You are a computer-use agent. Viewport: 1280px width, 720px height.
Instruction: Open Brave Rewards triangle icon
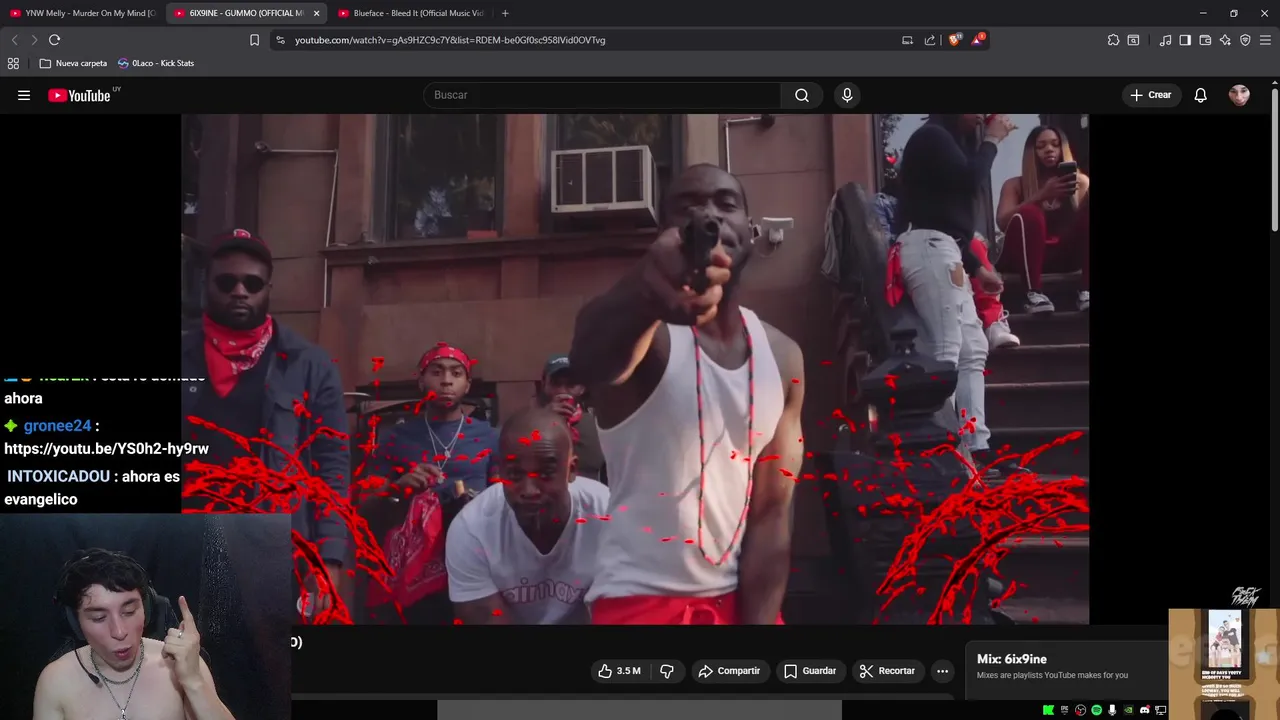pyautogui.click(x=977, y=40)
